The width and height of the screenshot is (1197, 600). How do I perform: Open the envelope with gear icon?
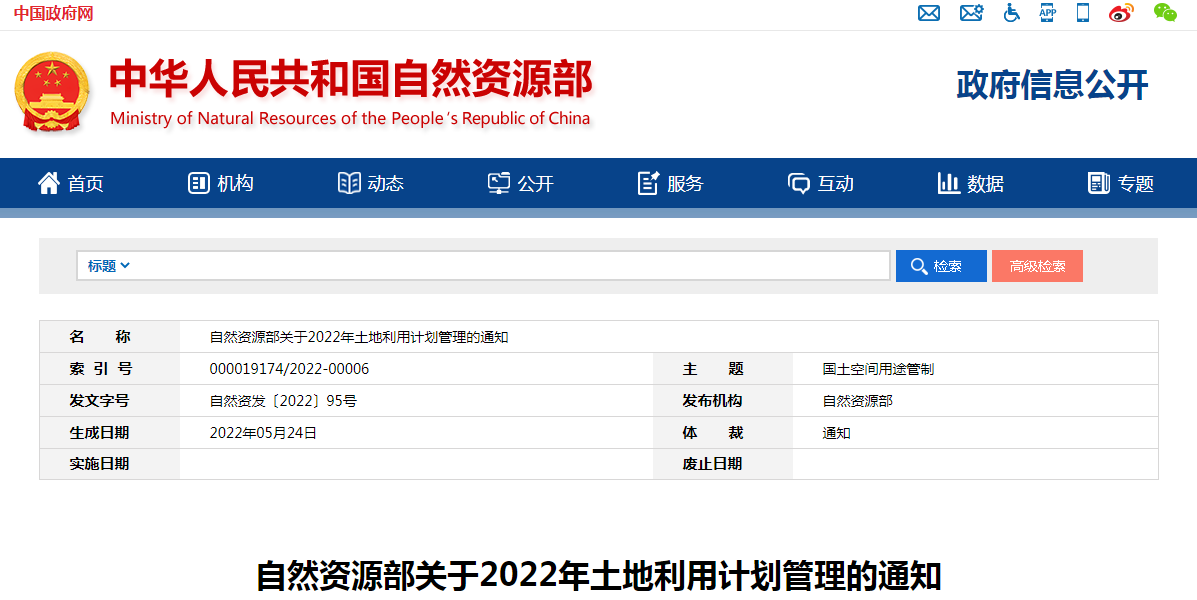971,13
